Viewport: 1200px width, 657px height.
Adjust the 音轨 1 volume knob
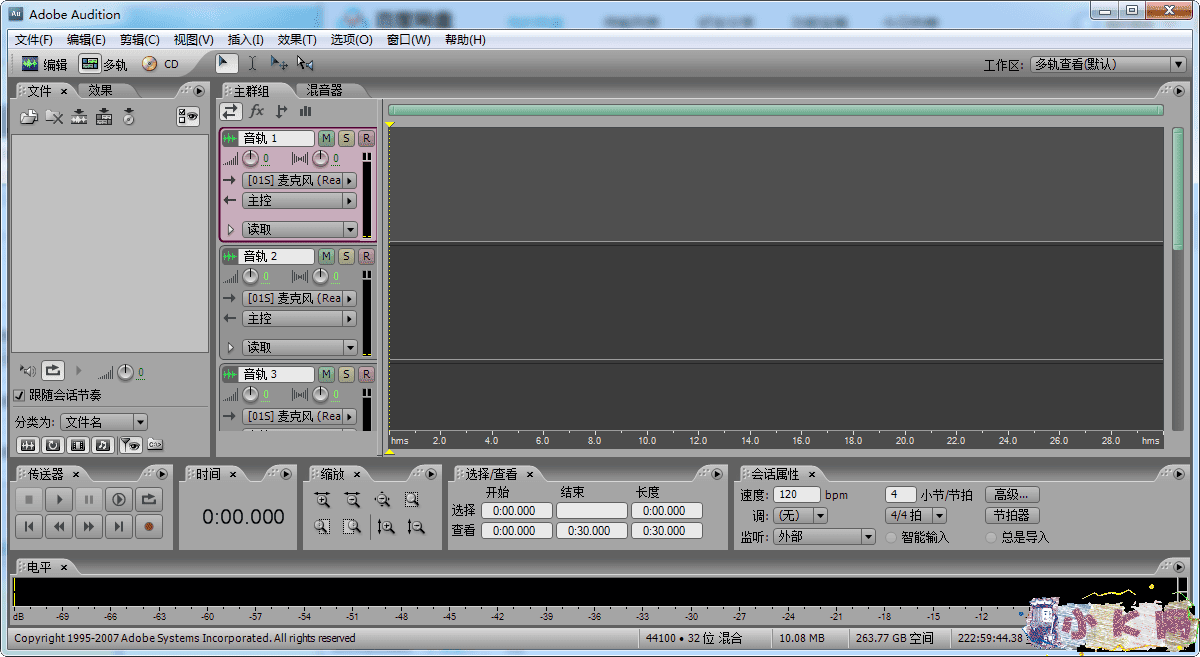[250, 159]
